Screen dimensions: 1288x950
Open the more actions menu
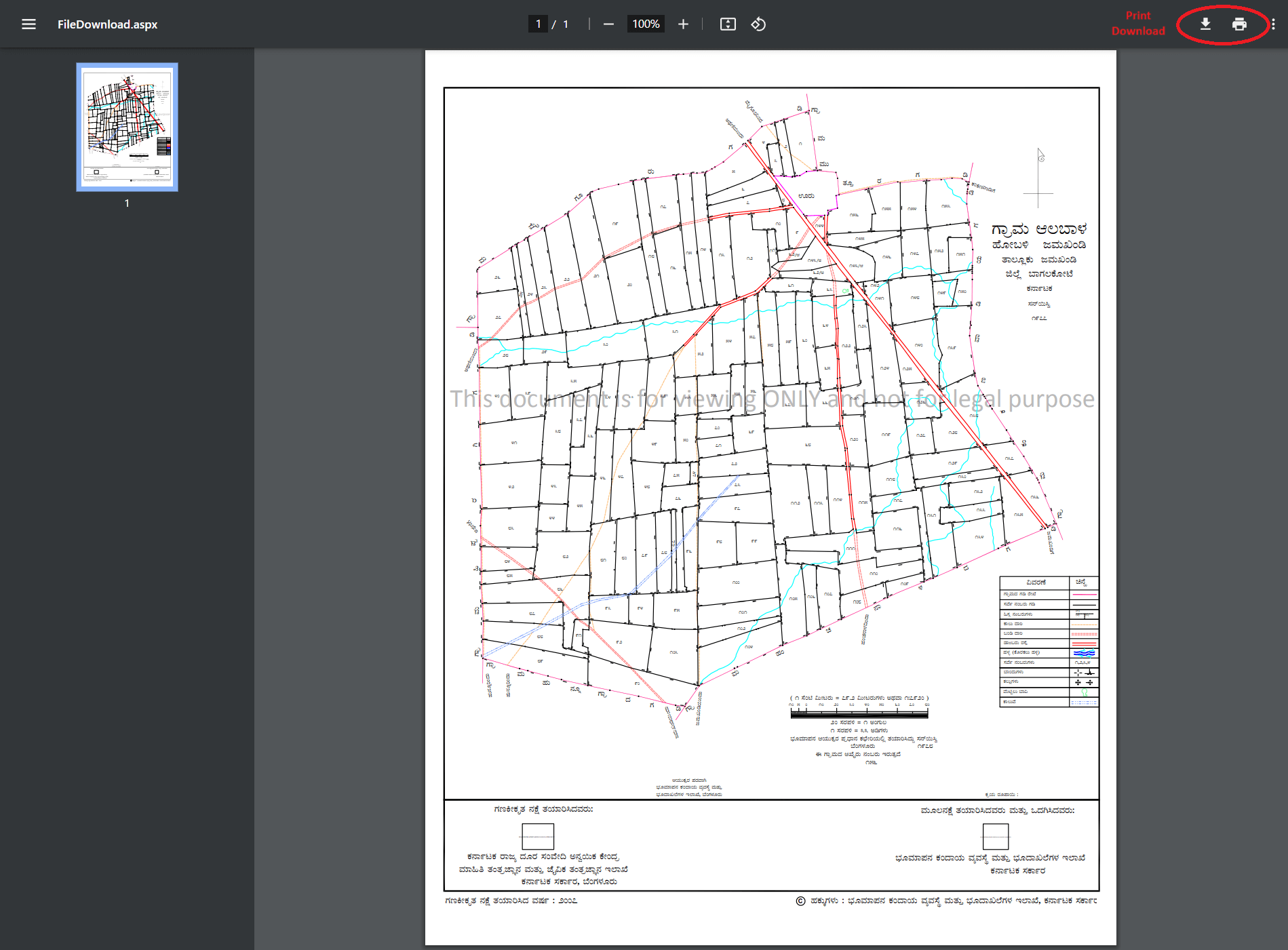(x=1274, y=24)
